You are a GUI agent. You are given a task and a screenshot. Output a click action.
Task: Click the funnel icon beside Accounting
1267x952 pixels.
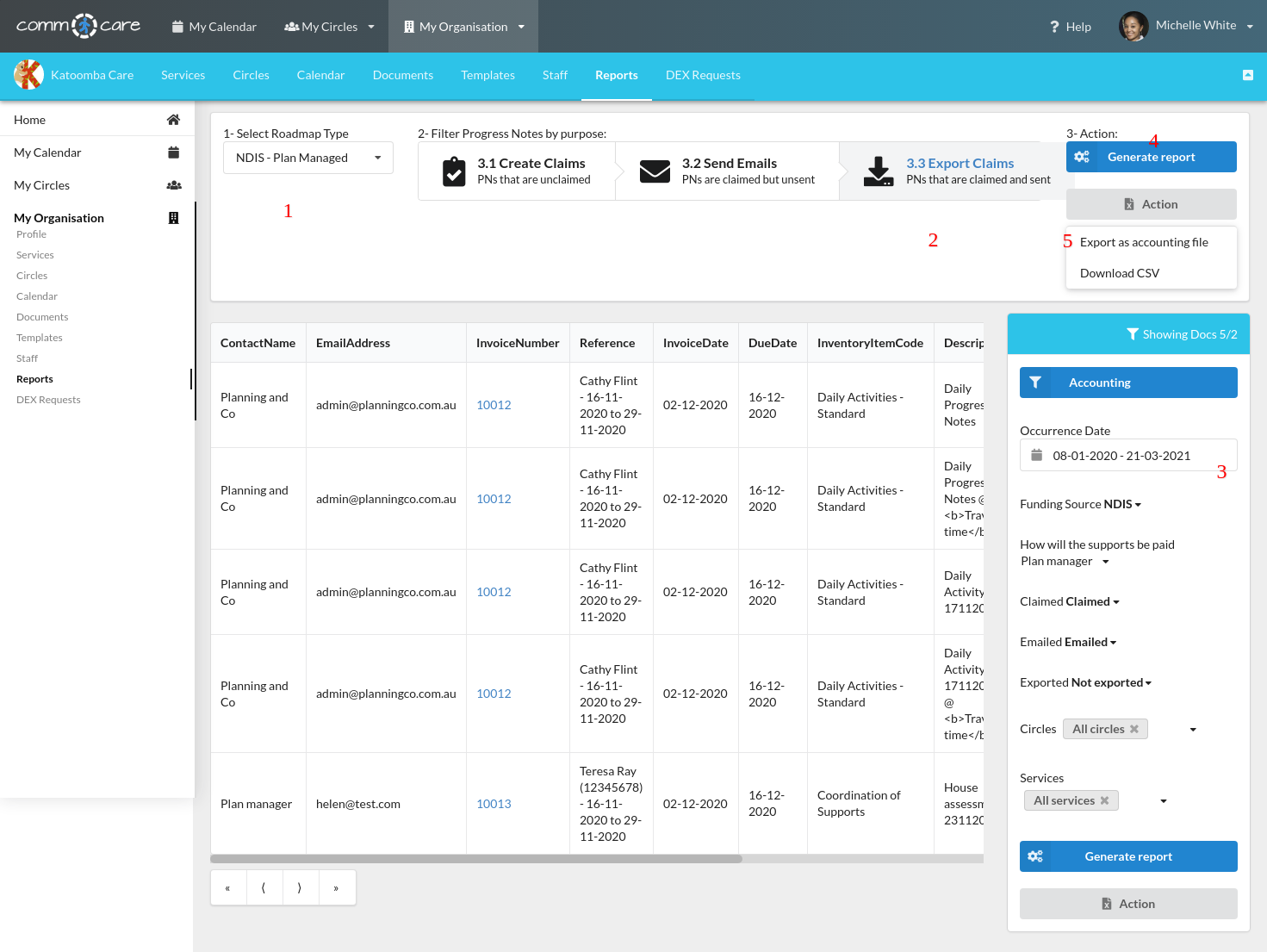1037,382
